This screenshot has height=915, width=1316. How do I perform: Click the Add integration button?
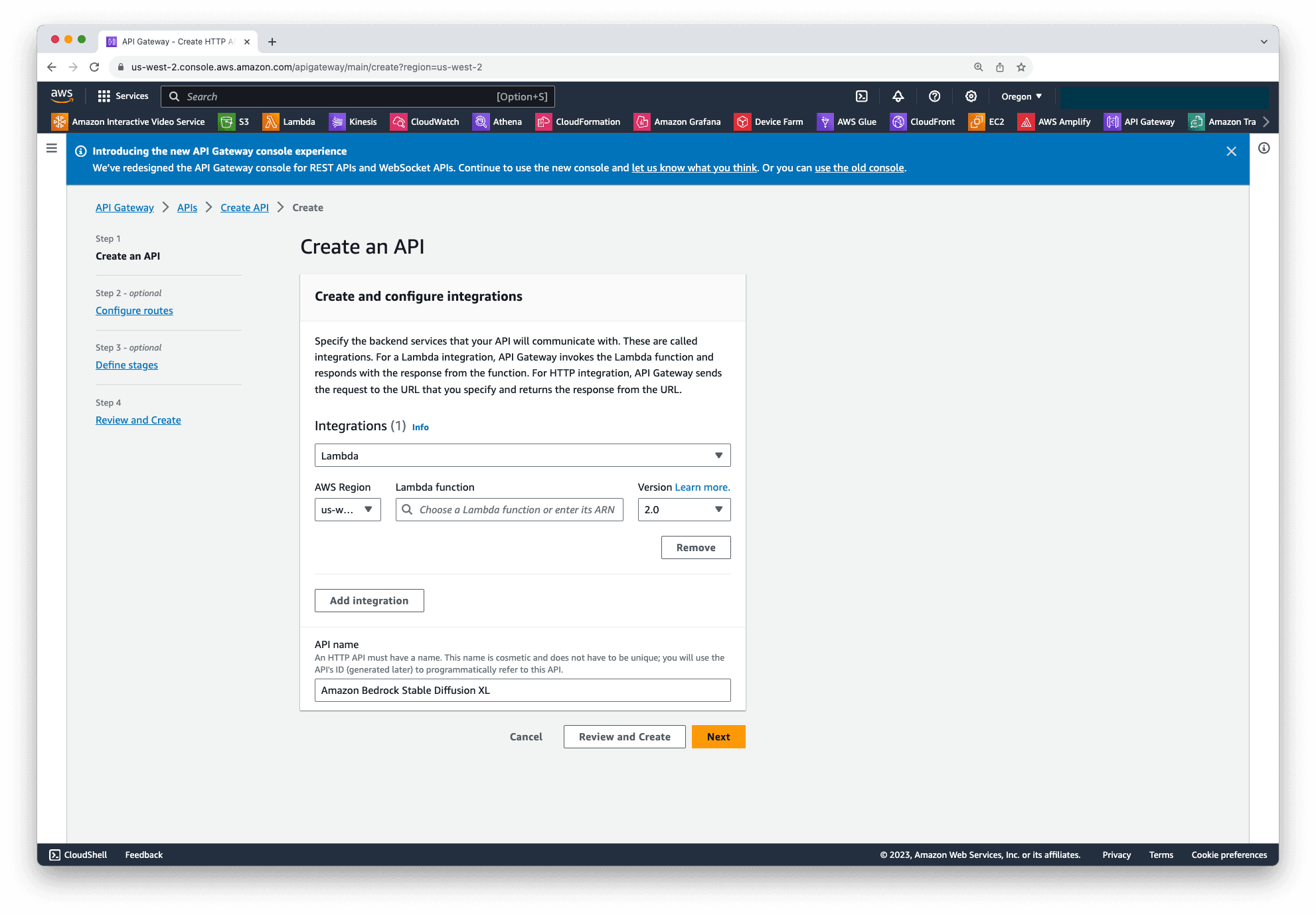pos(369,601)
